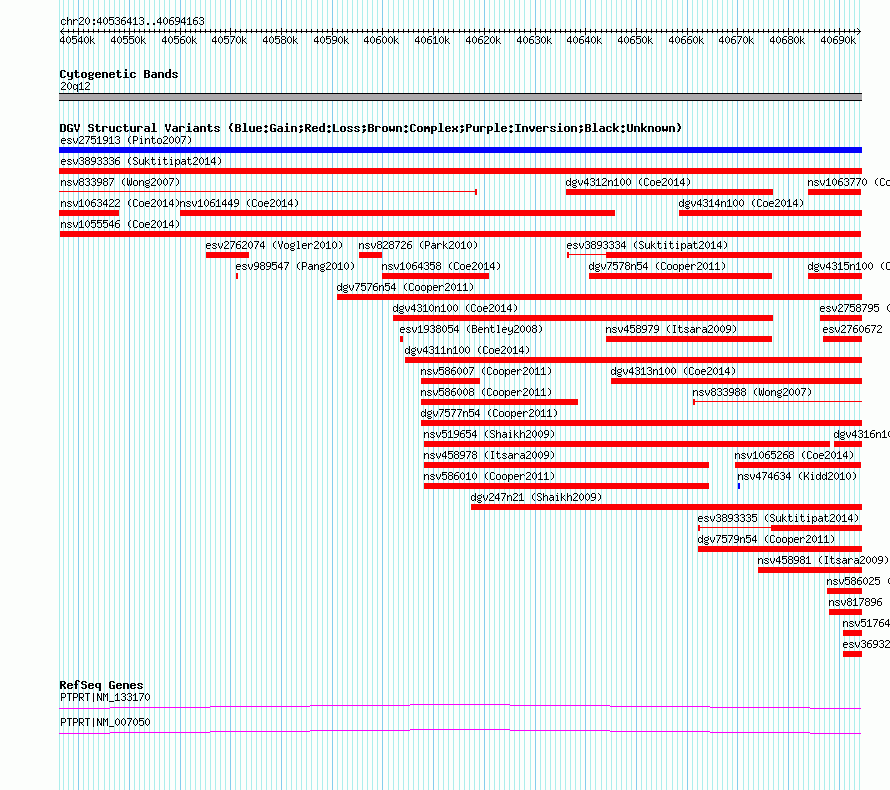Click the chr20:40536413..40694163 region label
This screenshot has height=790, width=890.
coord(132,21)
